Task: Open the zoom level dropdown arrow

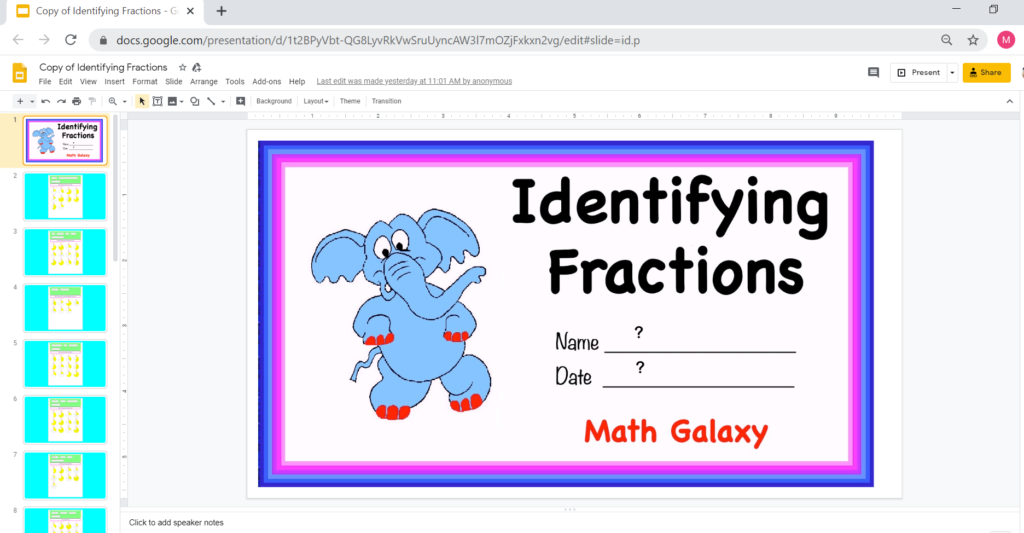Action: 124,101
